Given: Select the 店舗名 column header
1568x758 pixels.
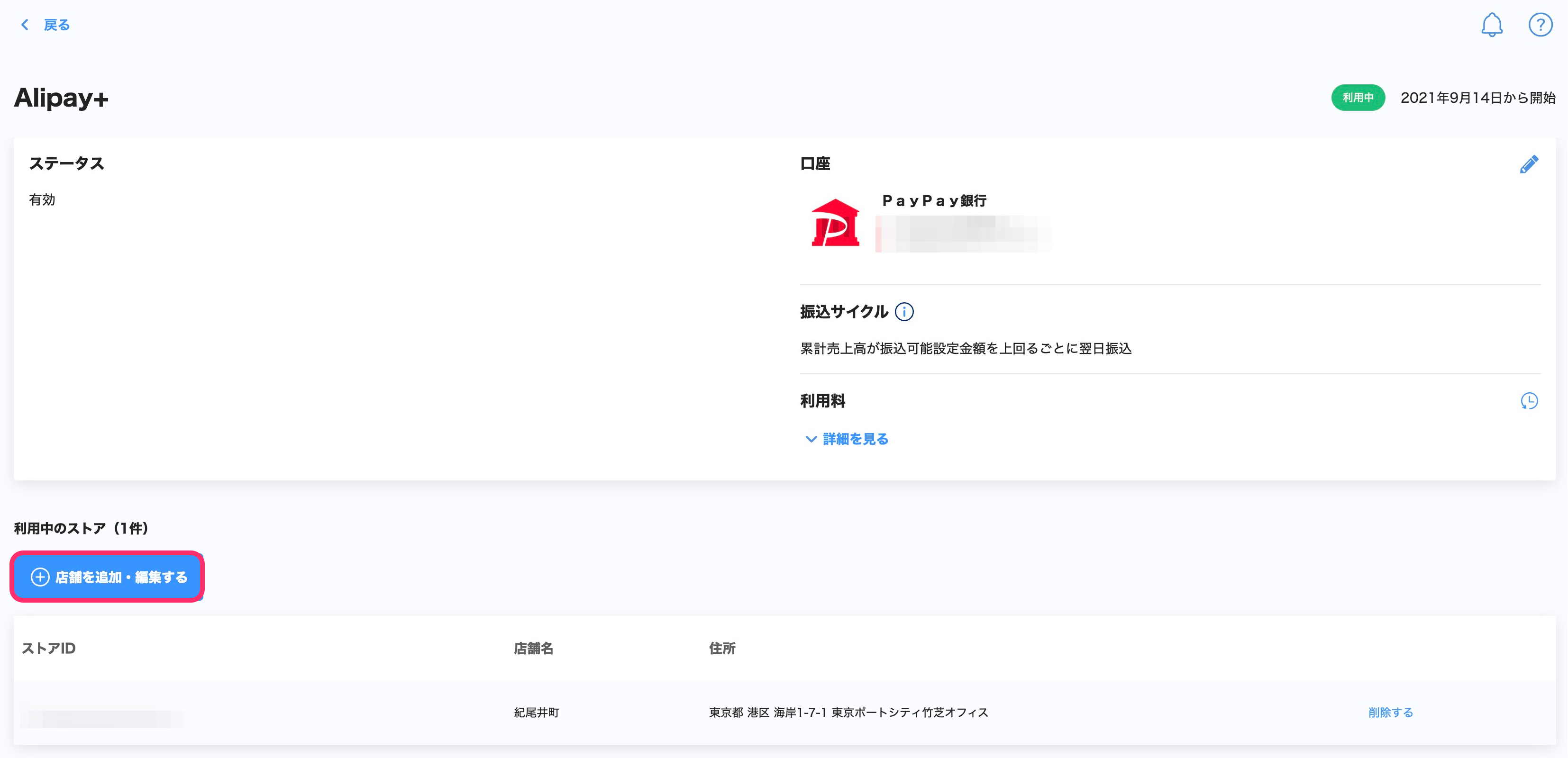Looking at the screenshot, I should [533, 649].
